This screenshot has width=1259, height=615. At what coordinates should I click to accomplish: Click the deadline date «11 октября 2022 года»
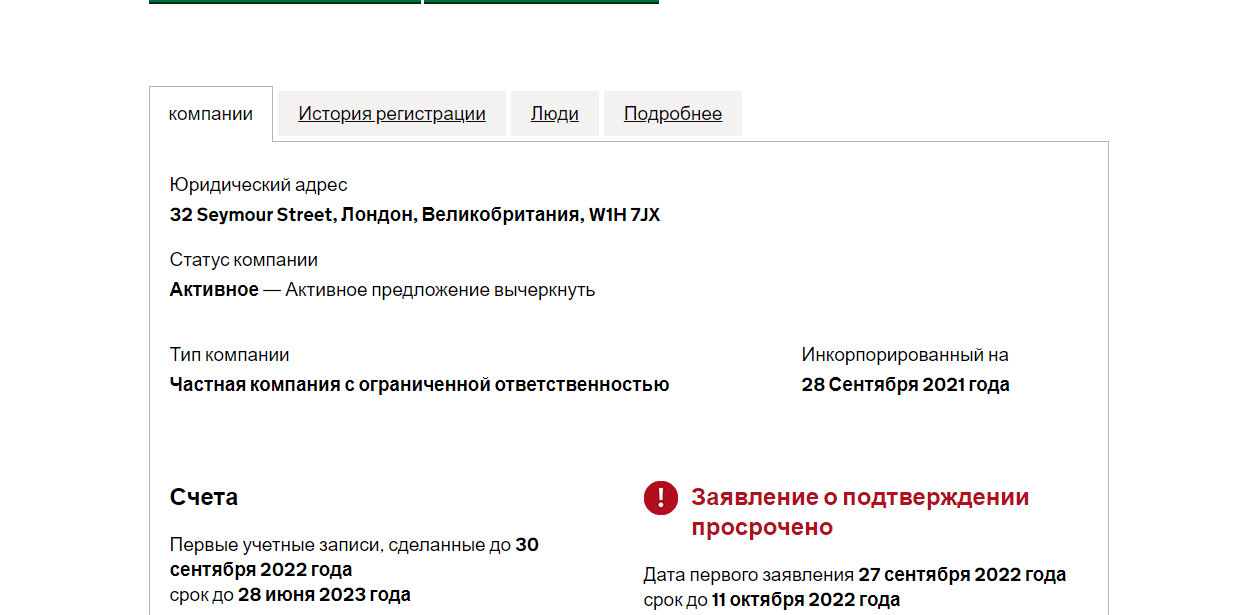pyautogui.click(x=806, y=600)
